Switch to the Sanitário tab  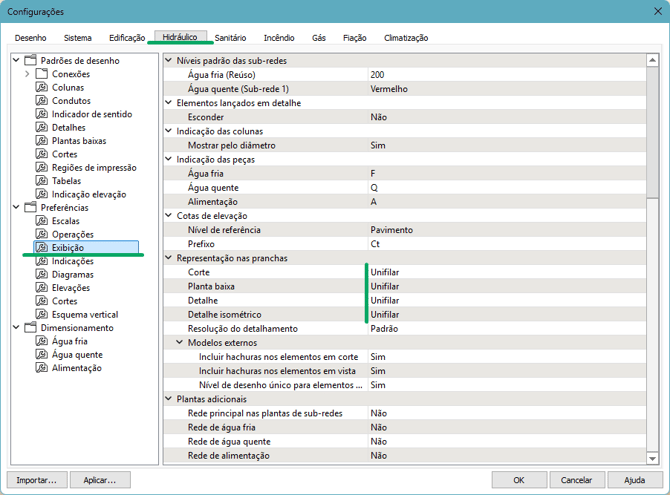pyautogui.click(x=230, y=38)
